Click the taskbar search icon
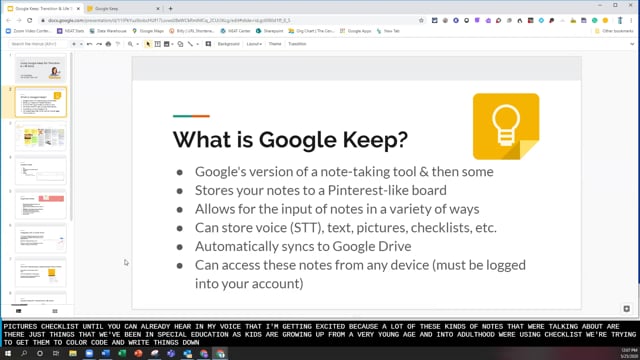This screenshot has width=640, height=360. 24,353
